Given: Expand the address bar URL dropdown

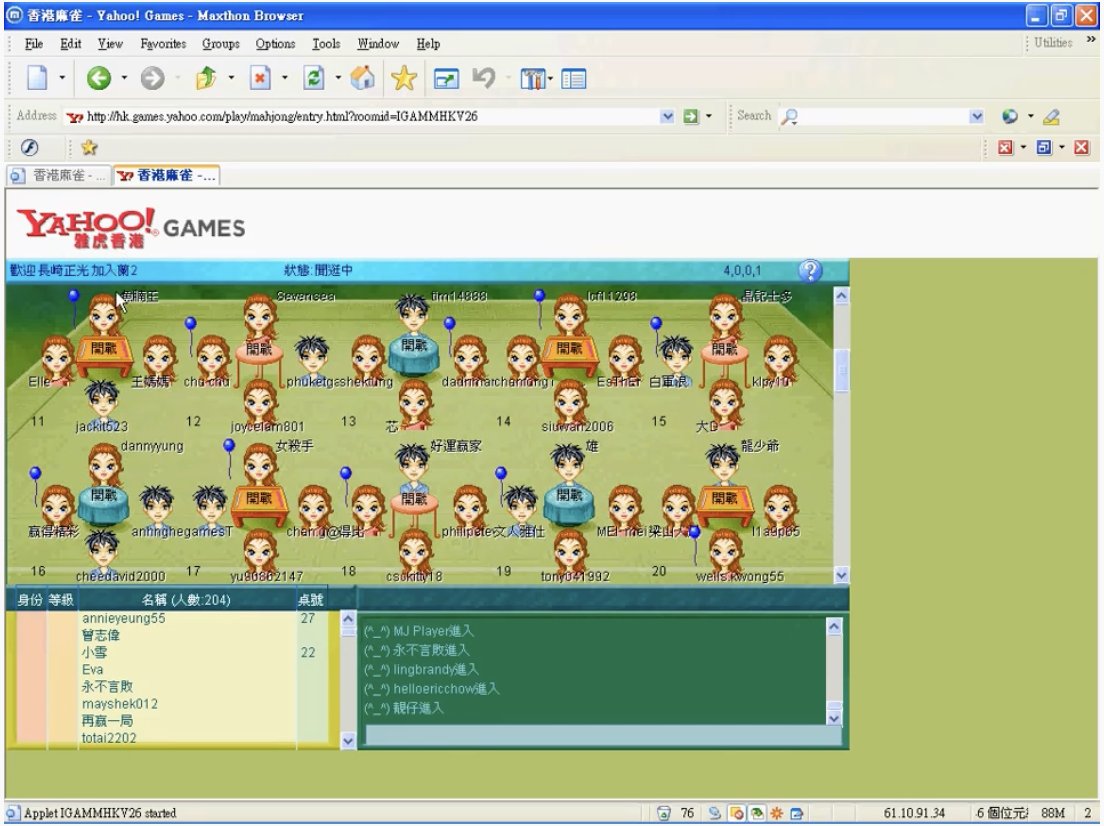Looking at the screenshot, I should tap(667, 116).
